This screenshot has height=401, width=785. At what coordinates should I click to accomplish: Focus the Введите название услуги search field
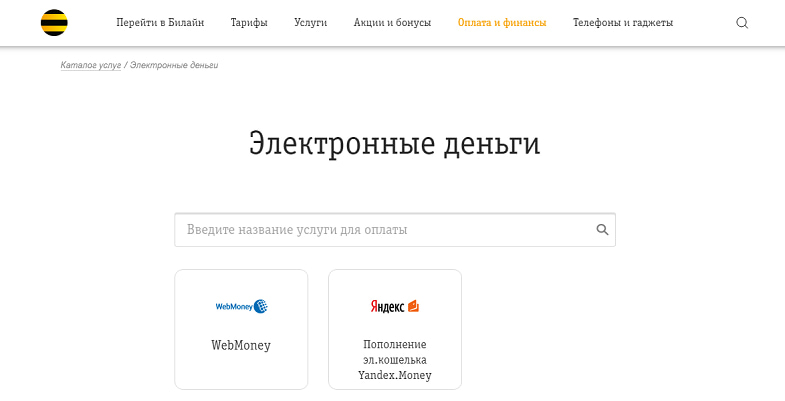point(395,230)
